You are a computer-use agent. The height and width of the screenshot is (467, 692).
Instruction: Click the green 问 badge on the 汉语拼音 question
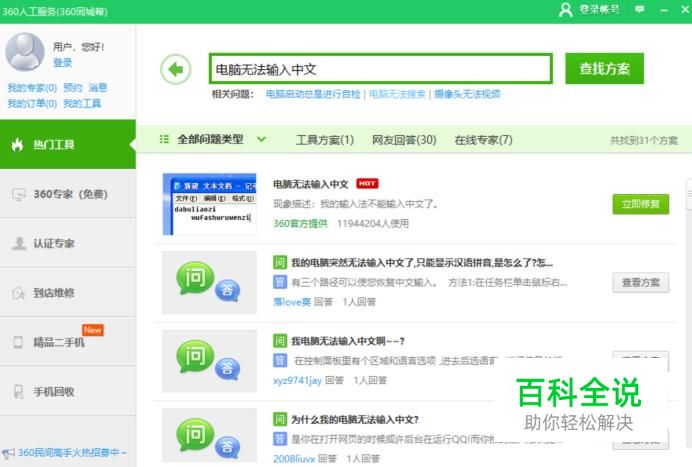tap(280, 263)
